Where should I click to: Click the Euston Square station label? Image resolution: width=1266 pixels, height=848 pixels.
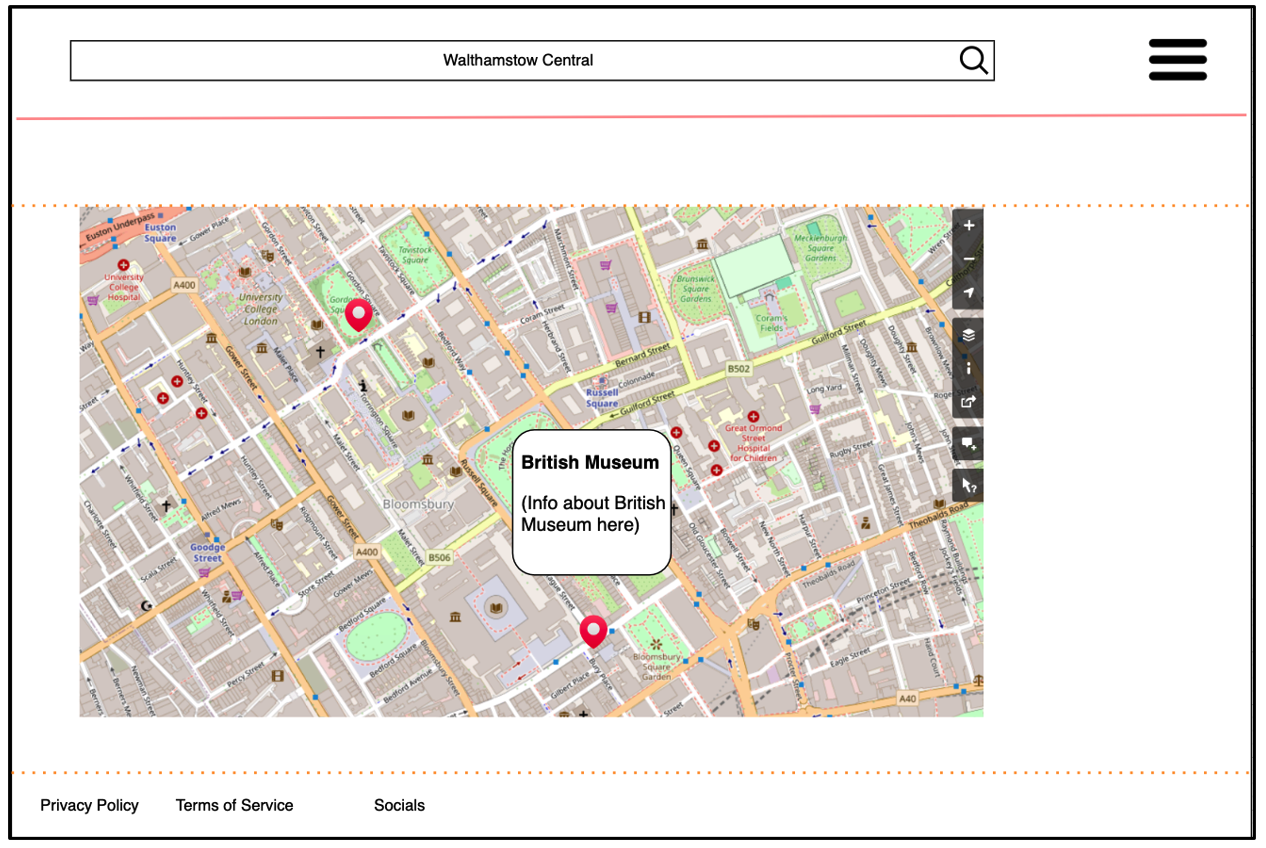(x=160, y=233)
